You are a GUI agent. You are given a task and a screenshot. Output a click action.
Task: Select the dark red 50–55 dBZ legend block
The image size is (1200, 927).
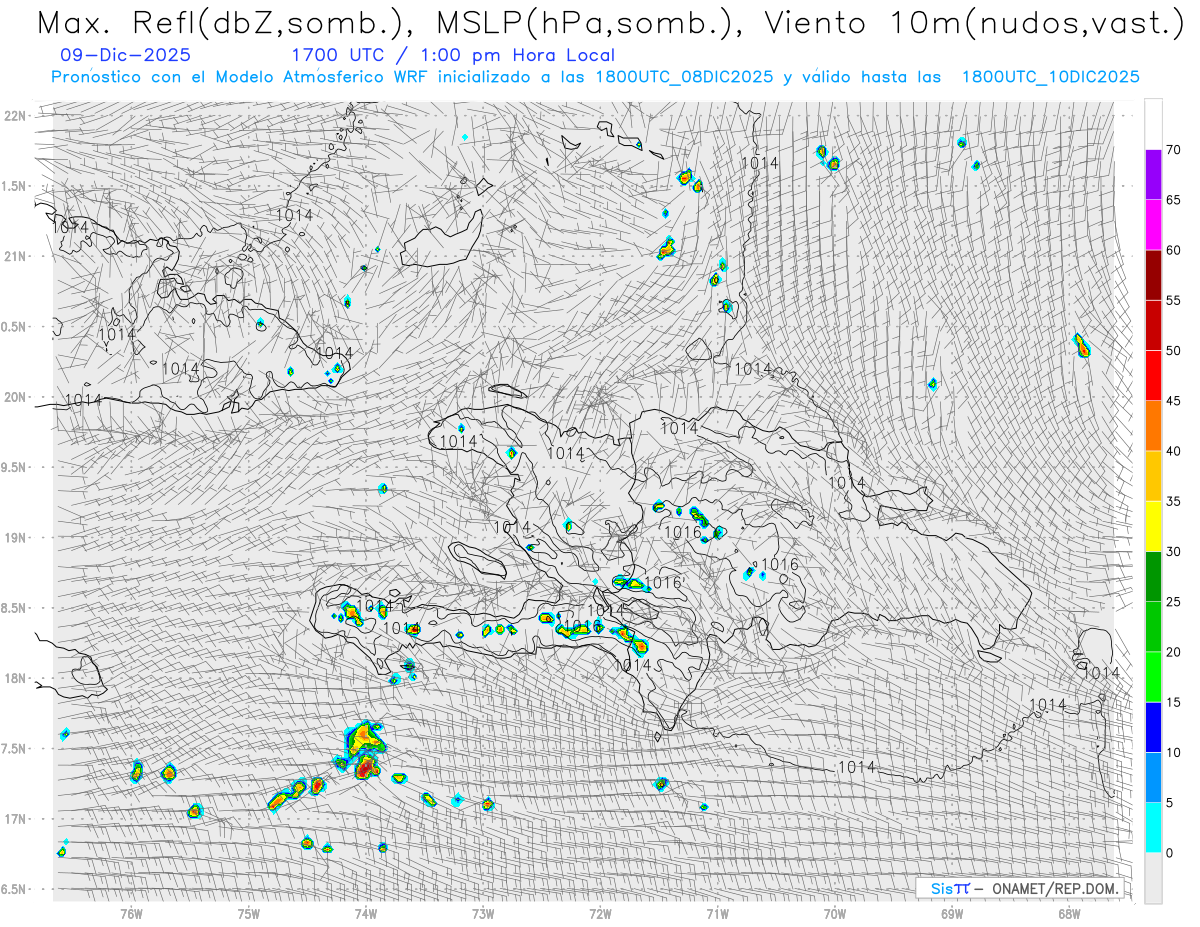click(x=1153, y=325)
